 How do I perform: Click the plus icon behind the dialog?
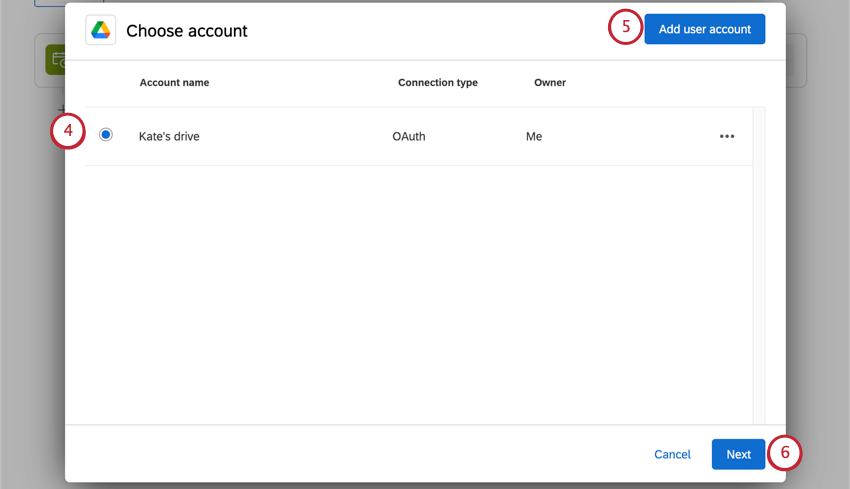click(x=61, y=108)
